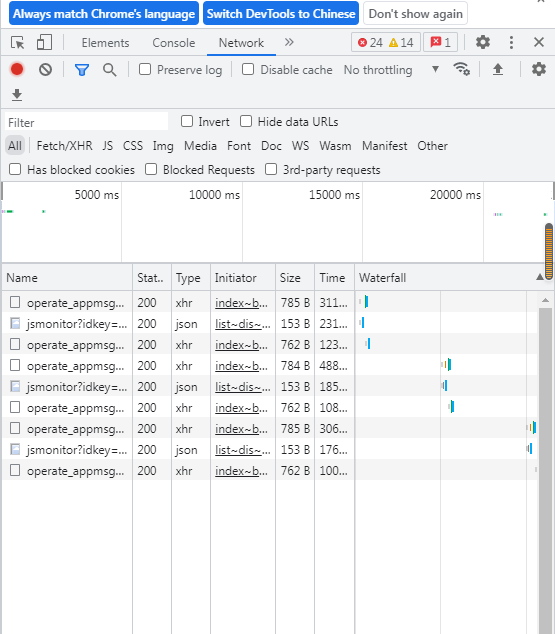Filter requests by Fetch/XHR type
The width and height of the screenshot is (555, 634).
[65, 146]
